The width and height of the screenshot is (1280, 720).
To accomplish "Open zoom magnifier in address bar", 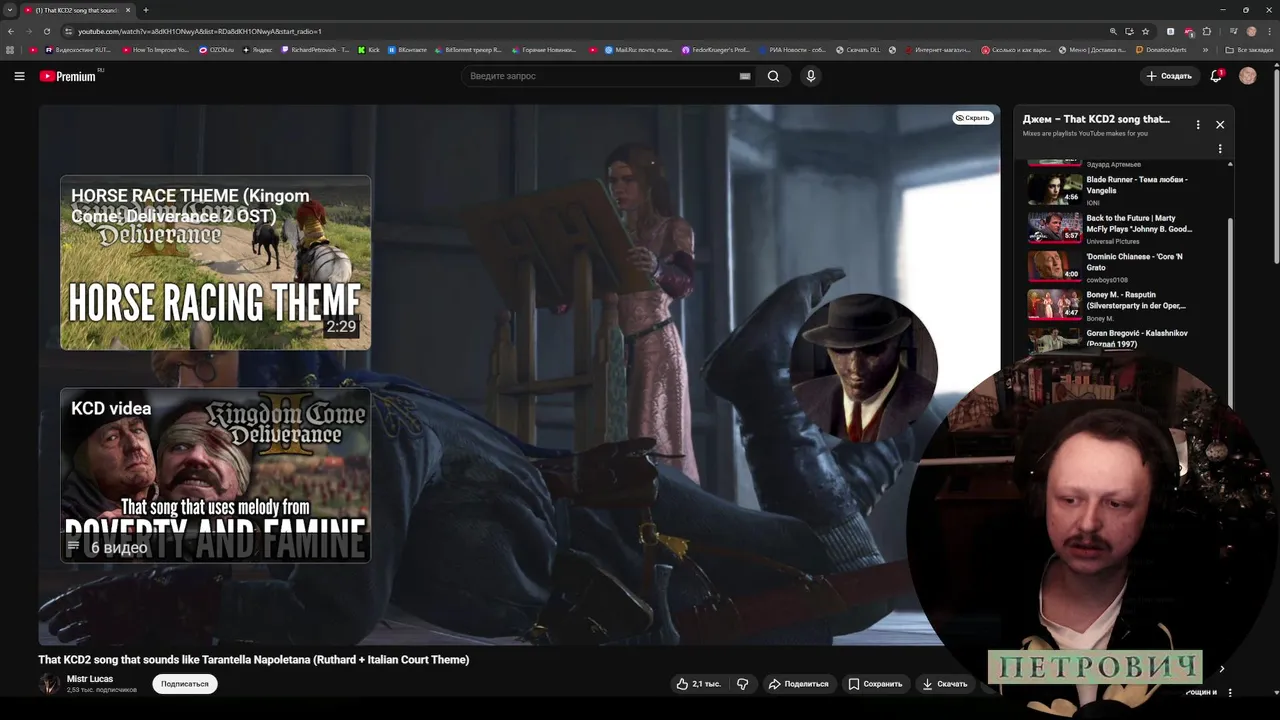I will 1113,31.
